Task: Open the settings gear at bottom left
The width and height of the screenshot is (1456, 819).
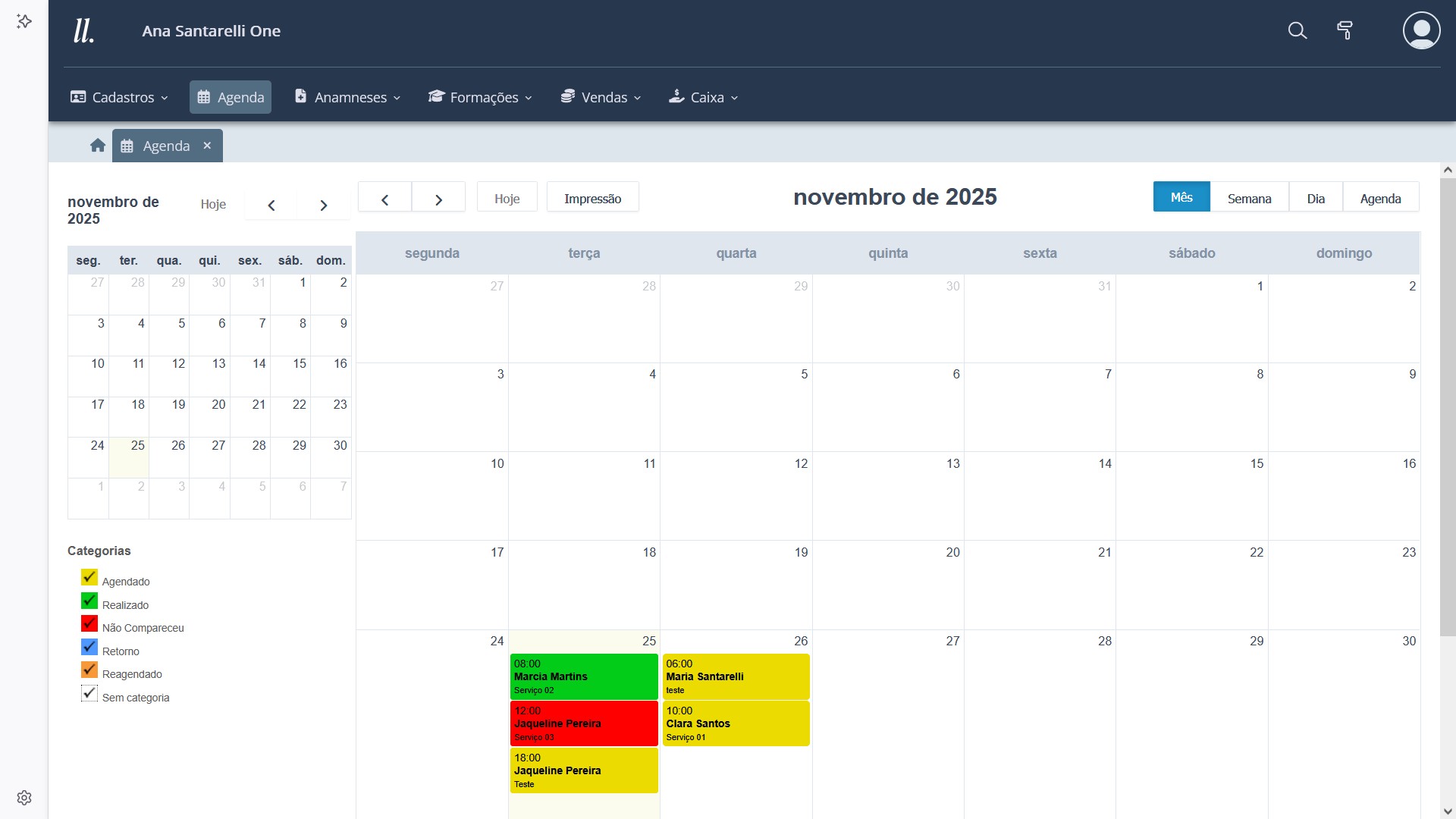Action: [24, 798]
